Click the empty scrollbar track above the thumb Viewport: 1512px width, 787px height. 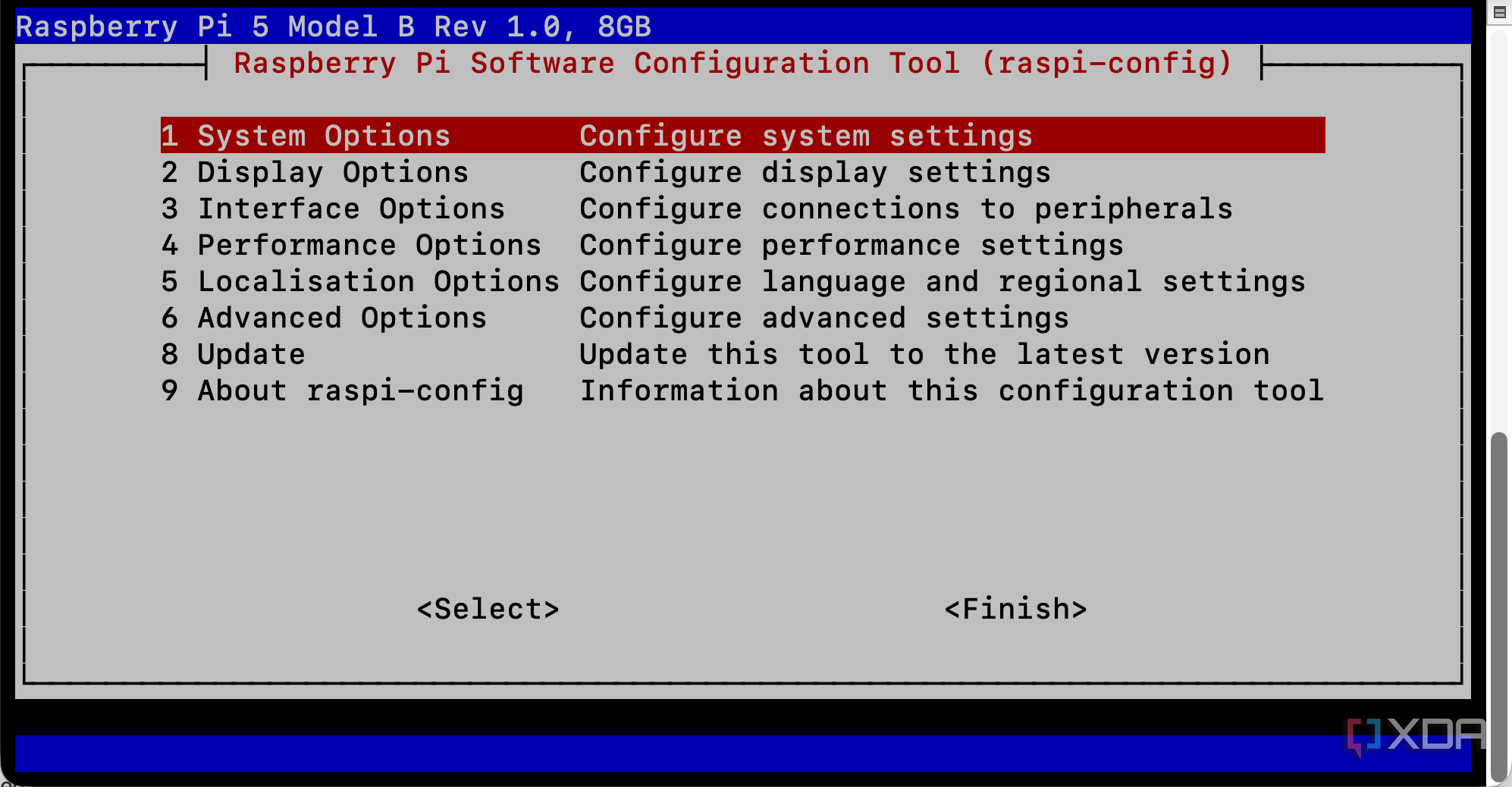tap(1498, 227)
